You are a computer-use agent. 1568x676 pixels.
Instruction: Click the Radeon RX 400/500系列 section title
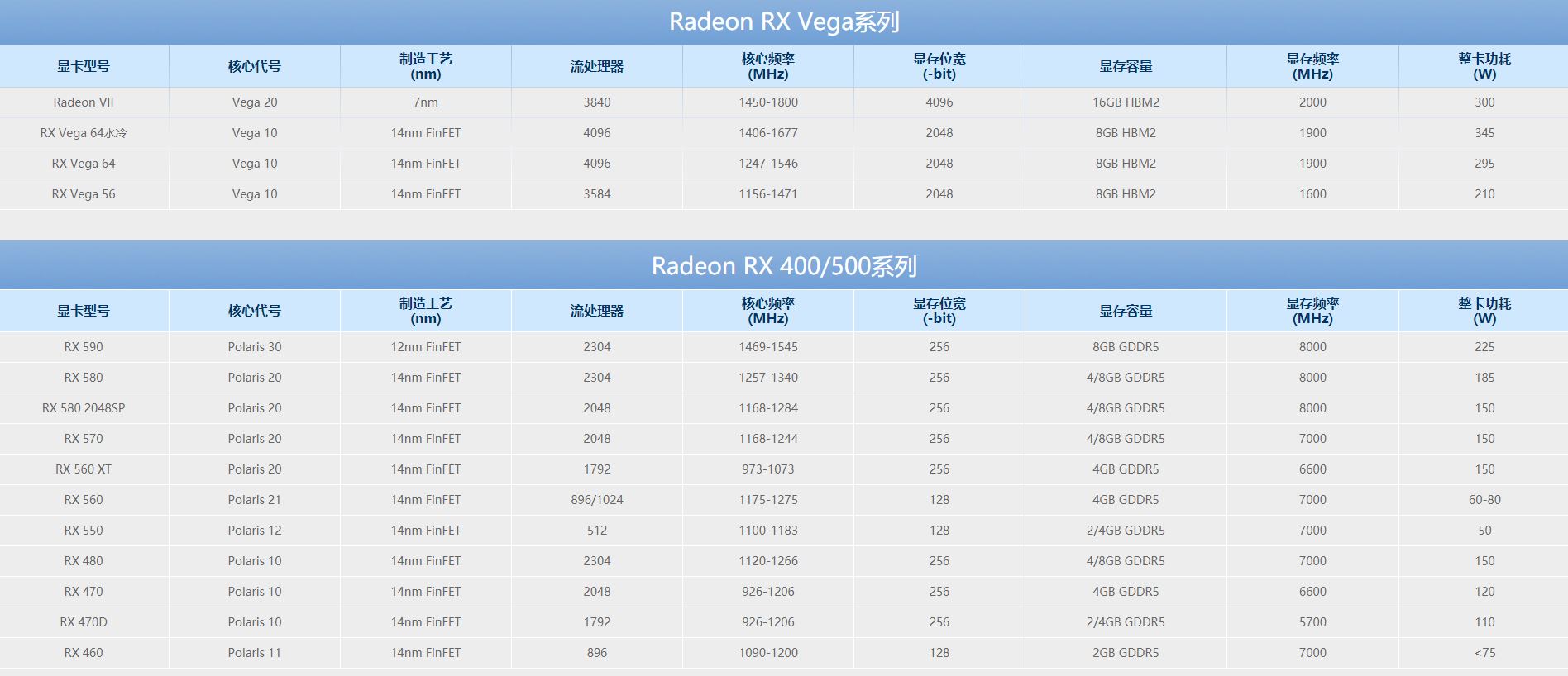784,266
